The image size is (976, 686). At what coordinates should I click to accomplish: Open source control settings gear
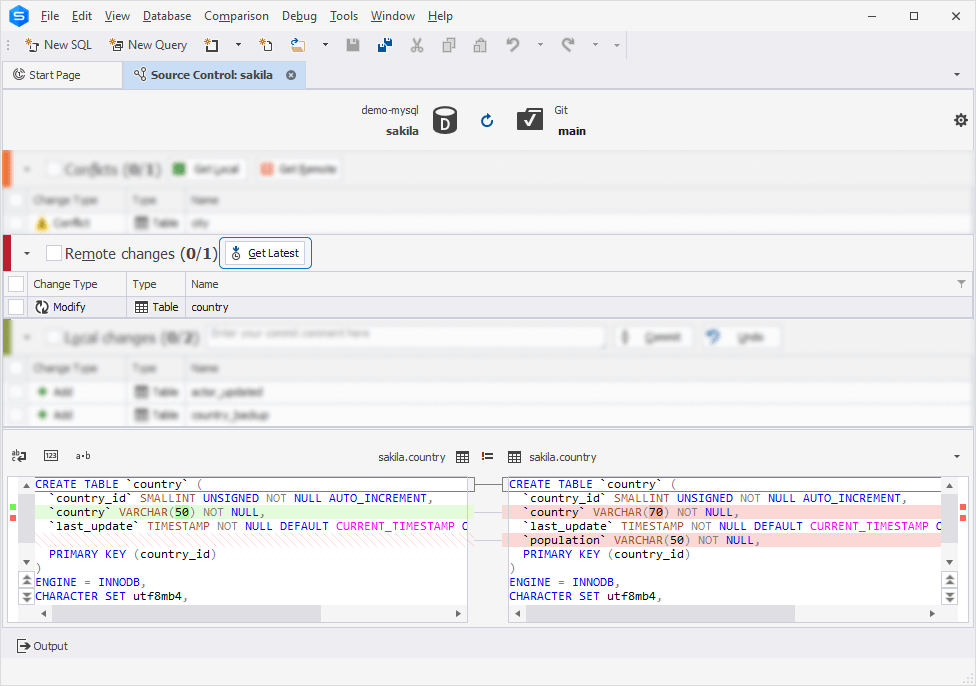960,120
